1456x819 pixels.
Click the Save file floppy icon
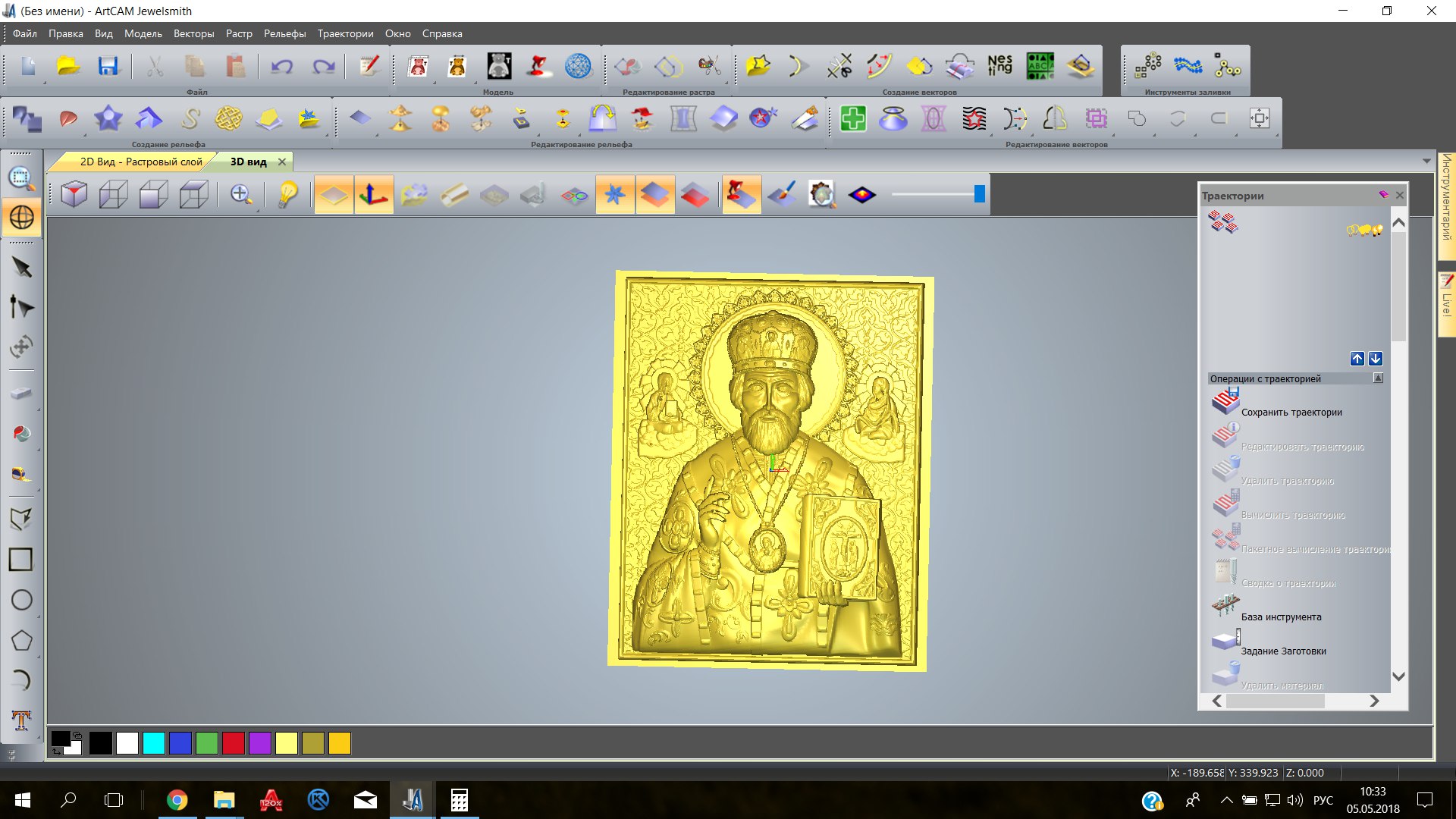[108, 67]
